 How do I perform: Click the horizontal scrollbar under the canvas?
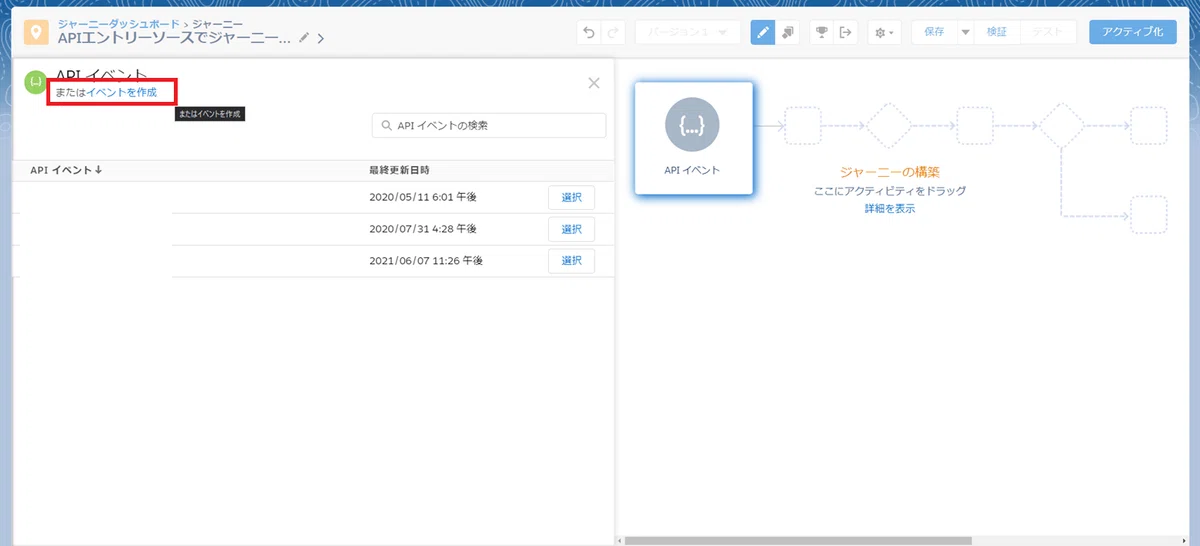click(800, 541)
